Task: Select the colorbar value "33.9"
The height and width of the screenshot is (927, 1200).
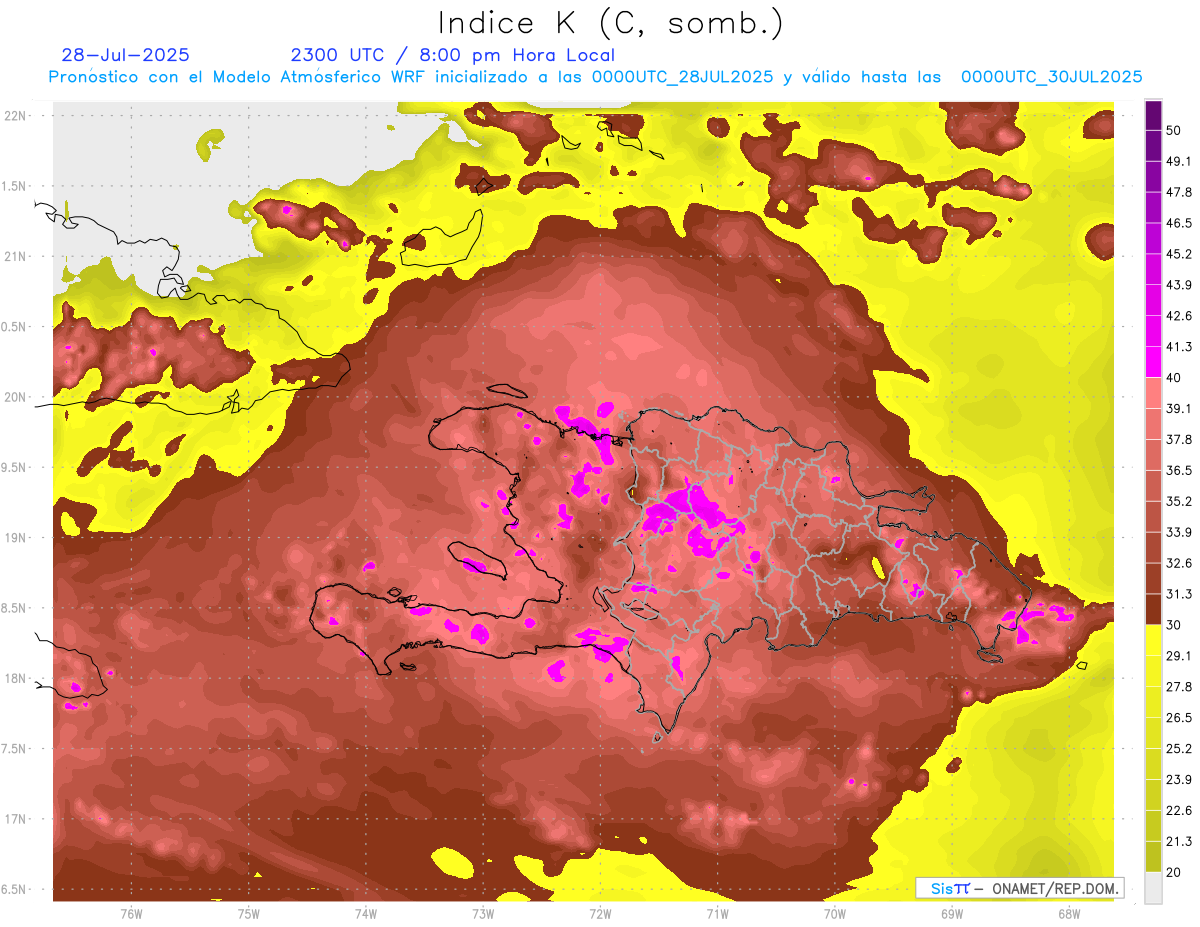Action: tap(1178, 532)
